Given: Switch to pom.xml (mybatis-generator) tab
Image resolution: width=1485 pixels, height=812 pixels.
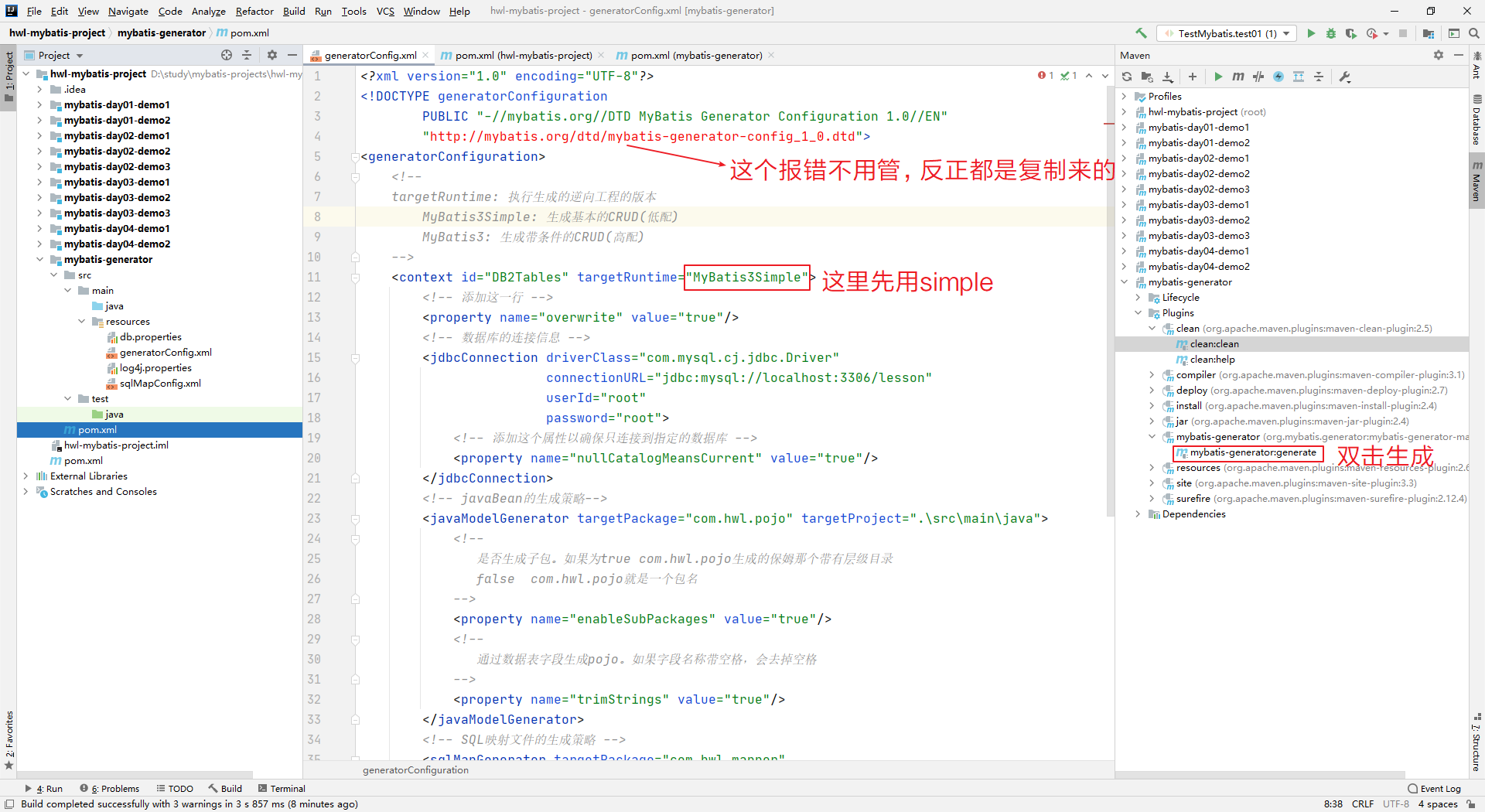Looking at the screenshot, I should [x=696, y=55].
